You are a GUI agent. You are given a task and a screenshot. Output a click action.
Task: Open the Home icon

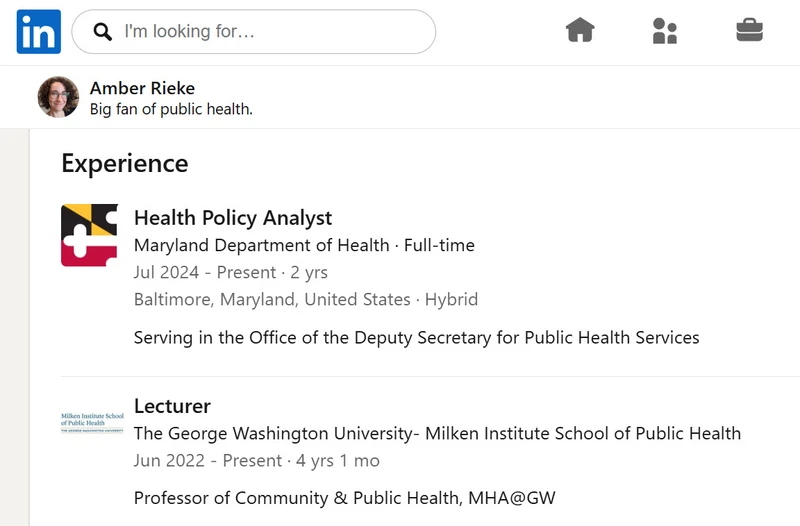point(580,30)
